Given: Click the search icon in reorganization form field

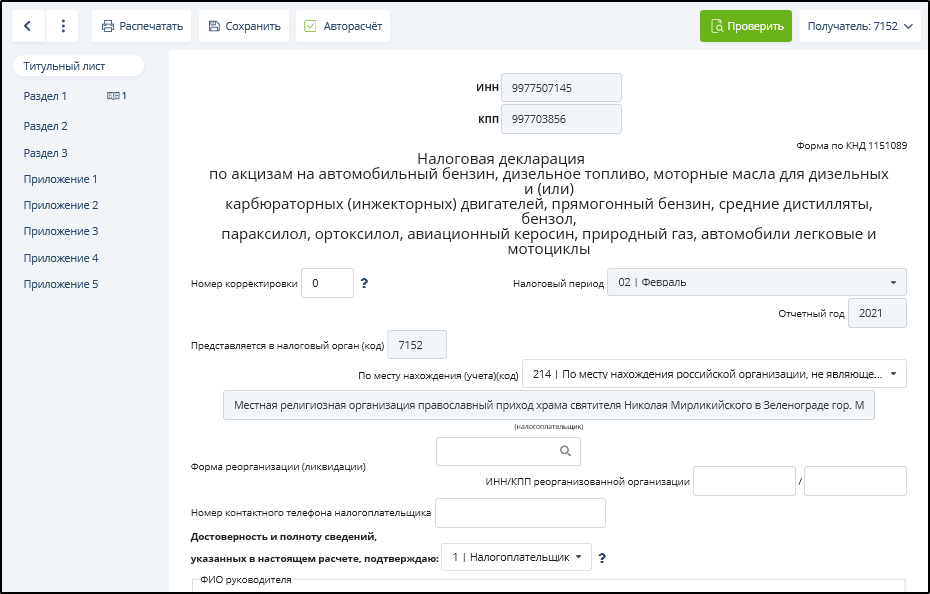Looking at the screenshot, I should coord(566,452).
